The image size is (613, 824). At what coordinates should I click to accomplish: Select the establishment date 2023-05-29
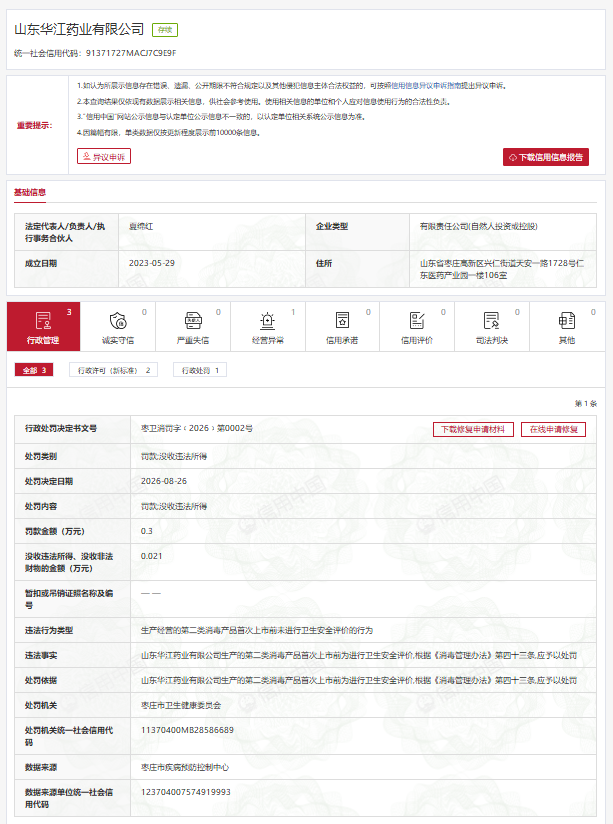coord(152,263)
